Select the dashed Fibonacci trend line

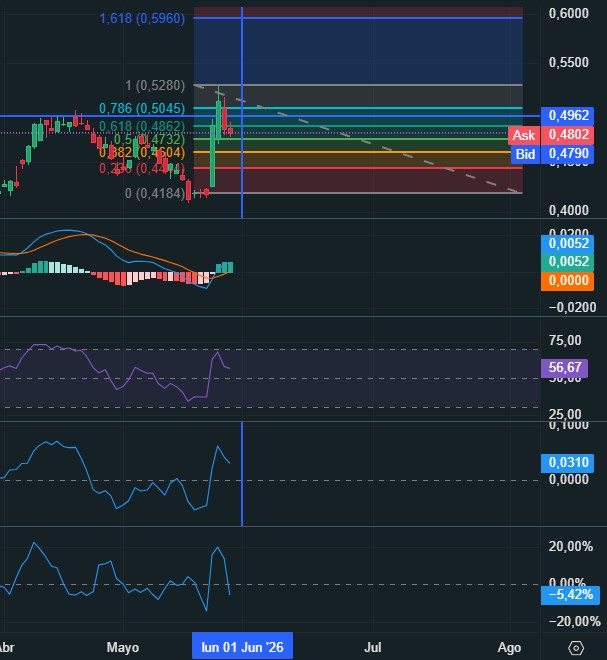pos(358,139)
